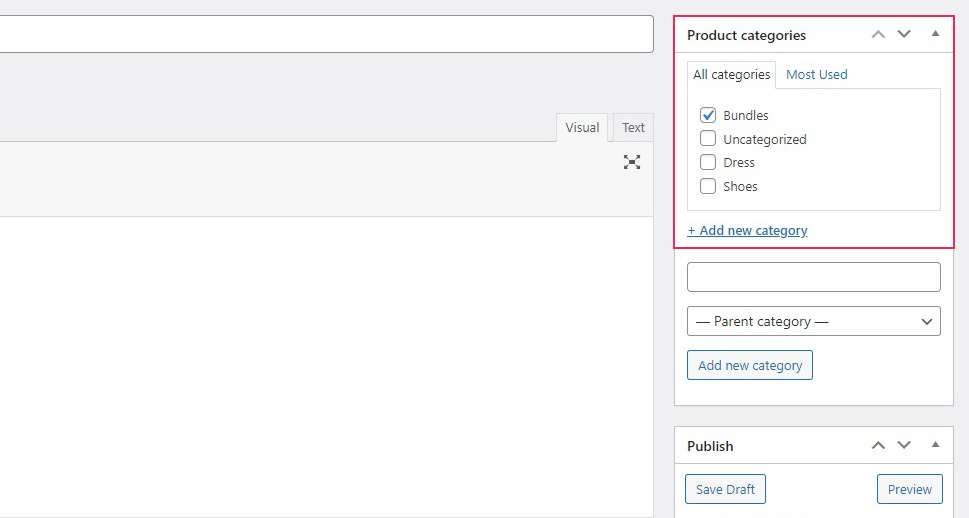Uncheck the Bundles category
This screenshot has width=969, height=518.
[708, 115]
